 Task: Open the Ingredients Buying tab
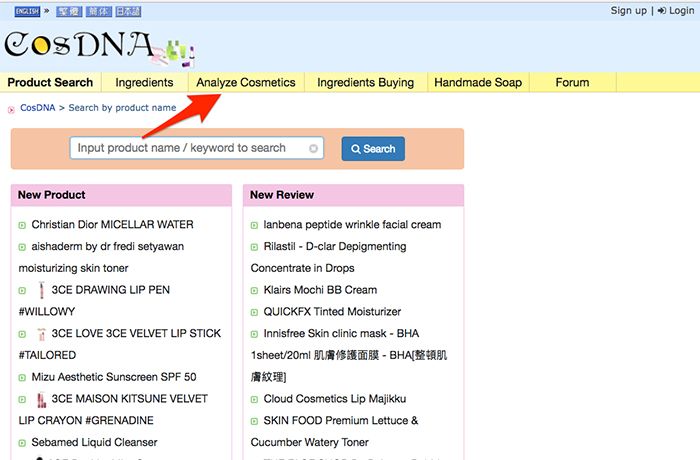[x=366, y=82]
